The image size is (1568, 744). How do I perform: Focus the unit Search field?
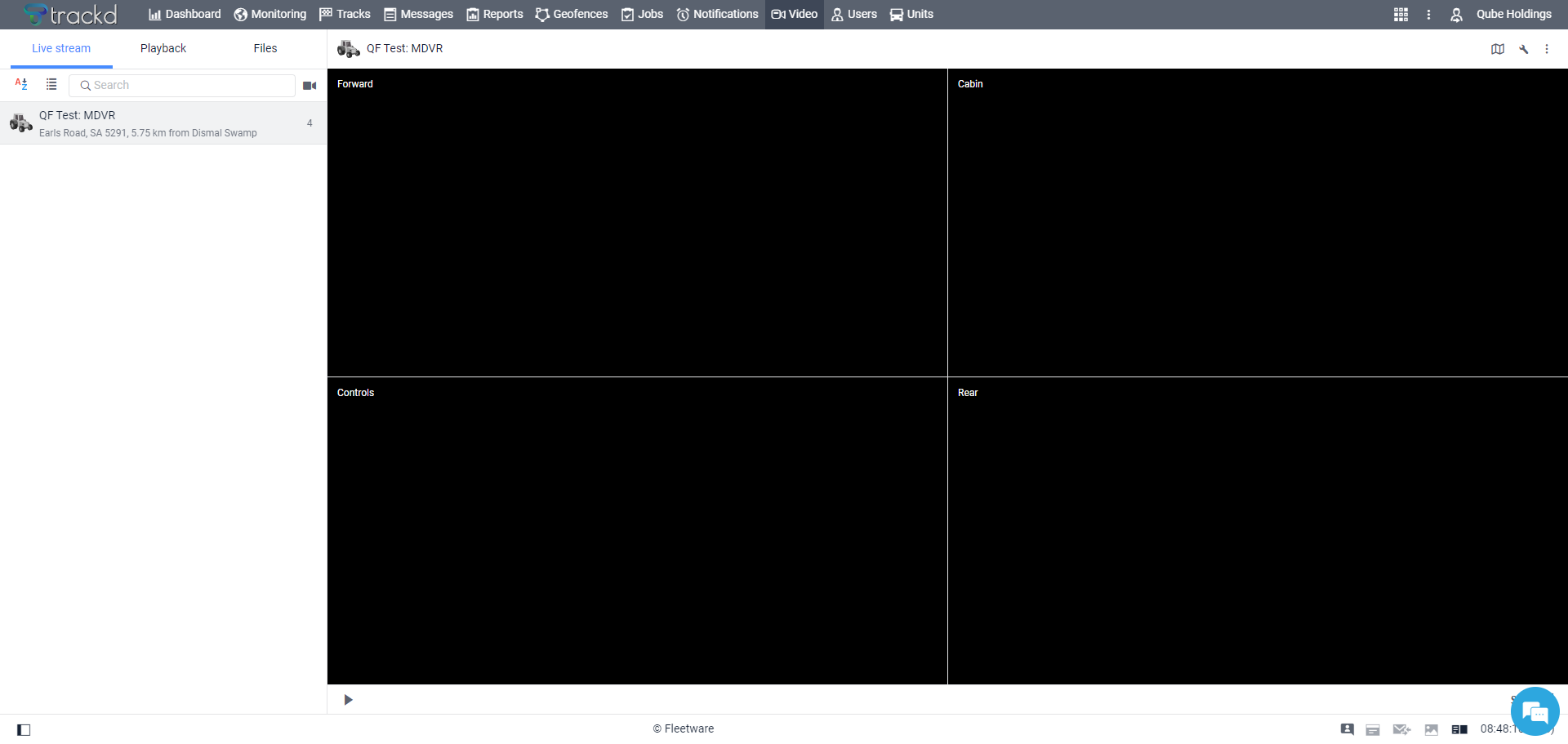coord(182,85)
